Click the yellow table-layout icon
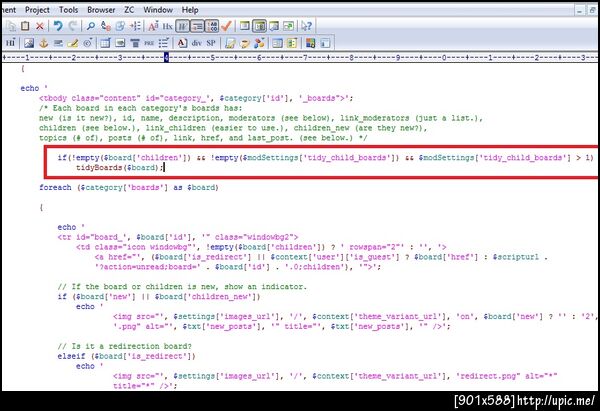Image resolution: width=600 pixels, height=411 pixels. click(x=292, y=43)
